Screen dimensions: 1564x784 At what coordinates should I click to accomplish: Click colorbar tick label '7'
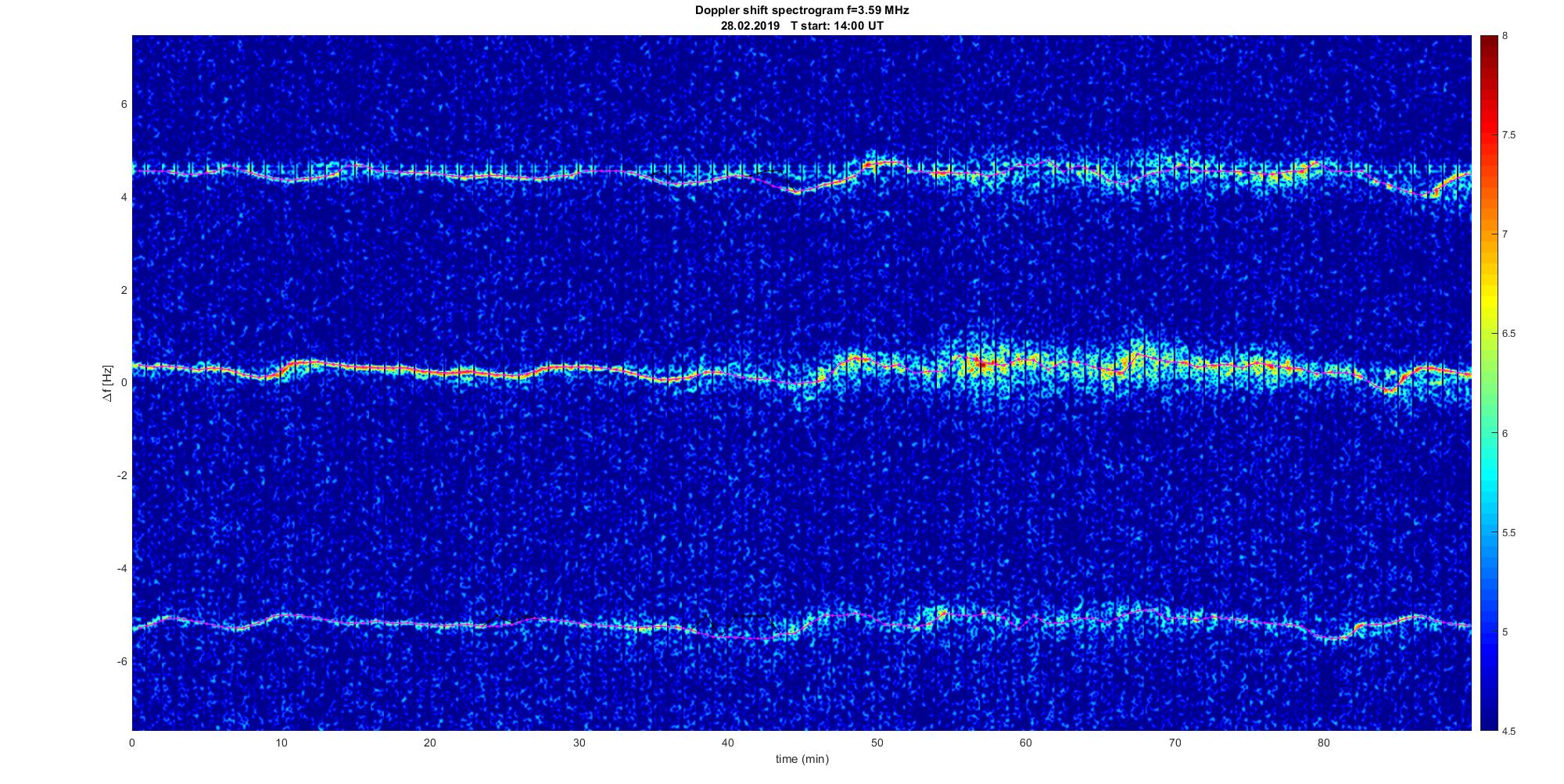coord(1505,234)
